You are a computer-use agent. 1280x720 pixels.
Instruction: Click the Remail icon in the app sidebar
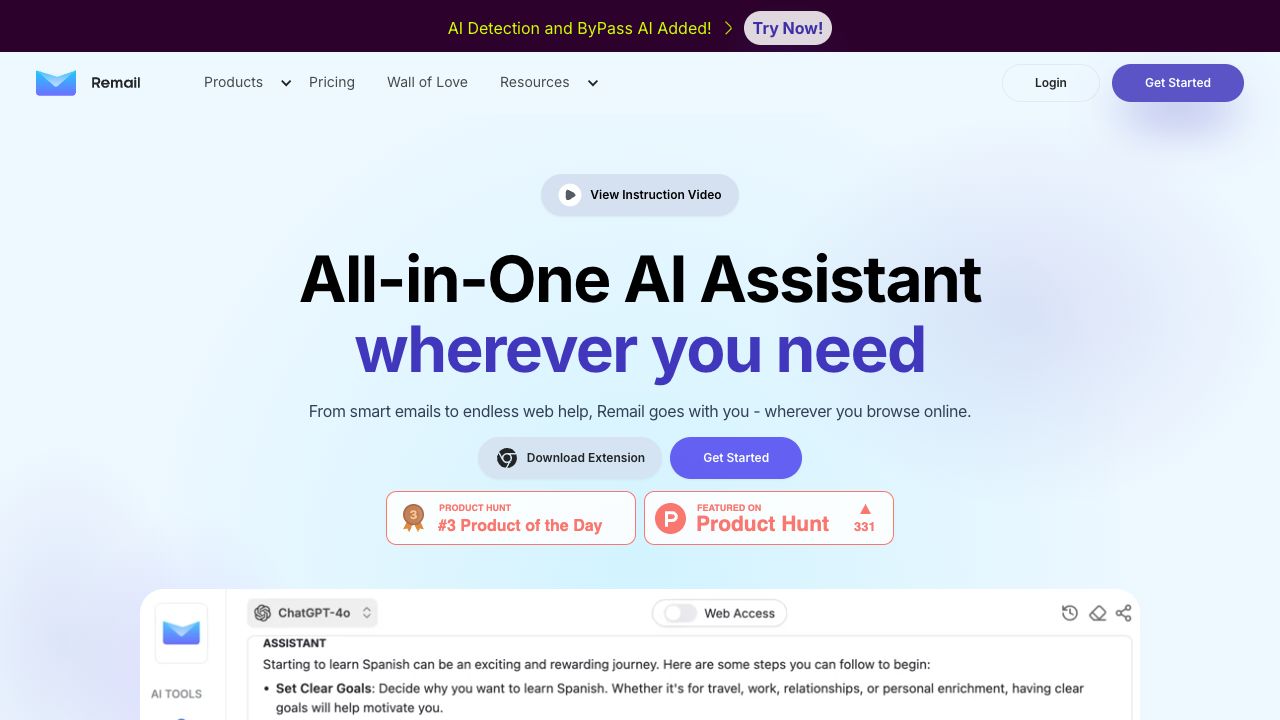tap(181, 632)
